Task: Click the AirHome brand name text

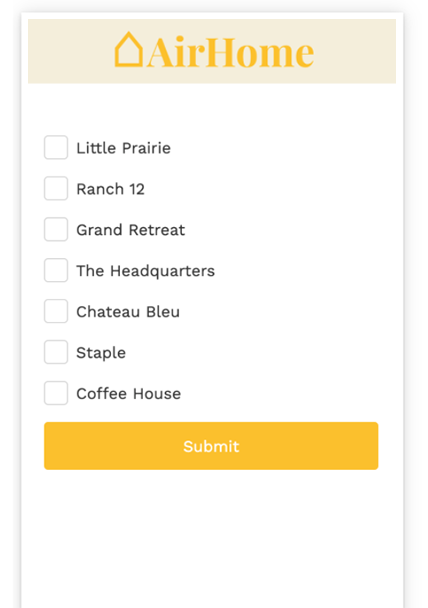Action: click(x=231, y=52)
